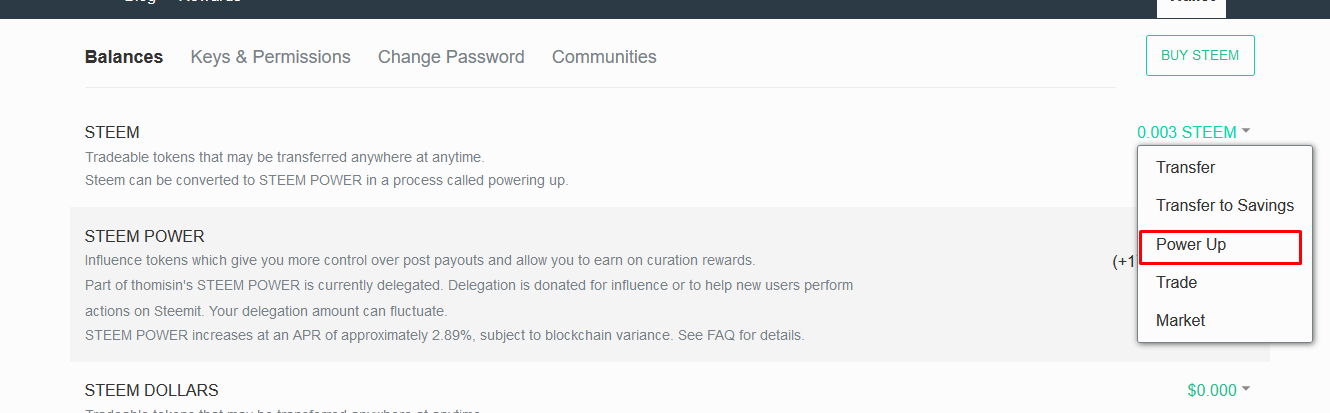Open the Communities tab
Viewport: 1330px width, 413px height.
pos(604,57)
